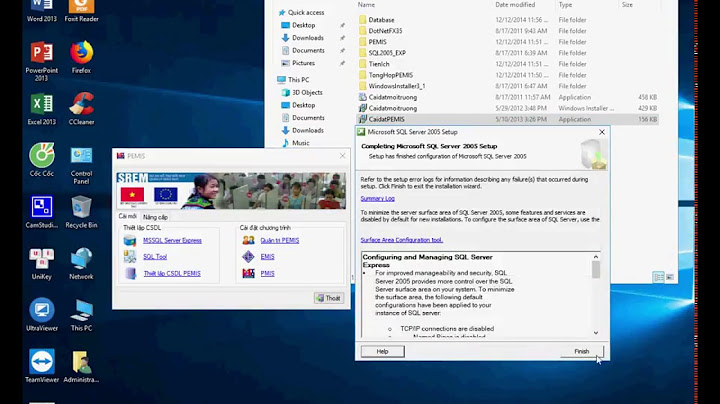Launch Firefox from desktop

(x=81, y=57)
